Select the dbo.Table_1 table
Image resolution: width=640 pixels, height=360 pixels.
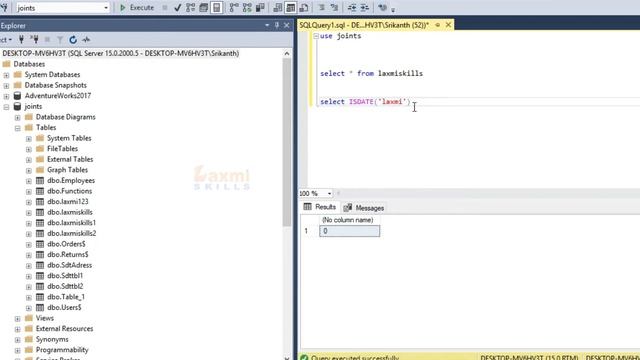coord(66,297)
